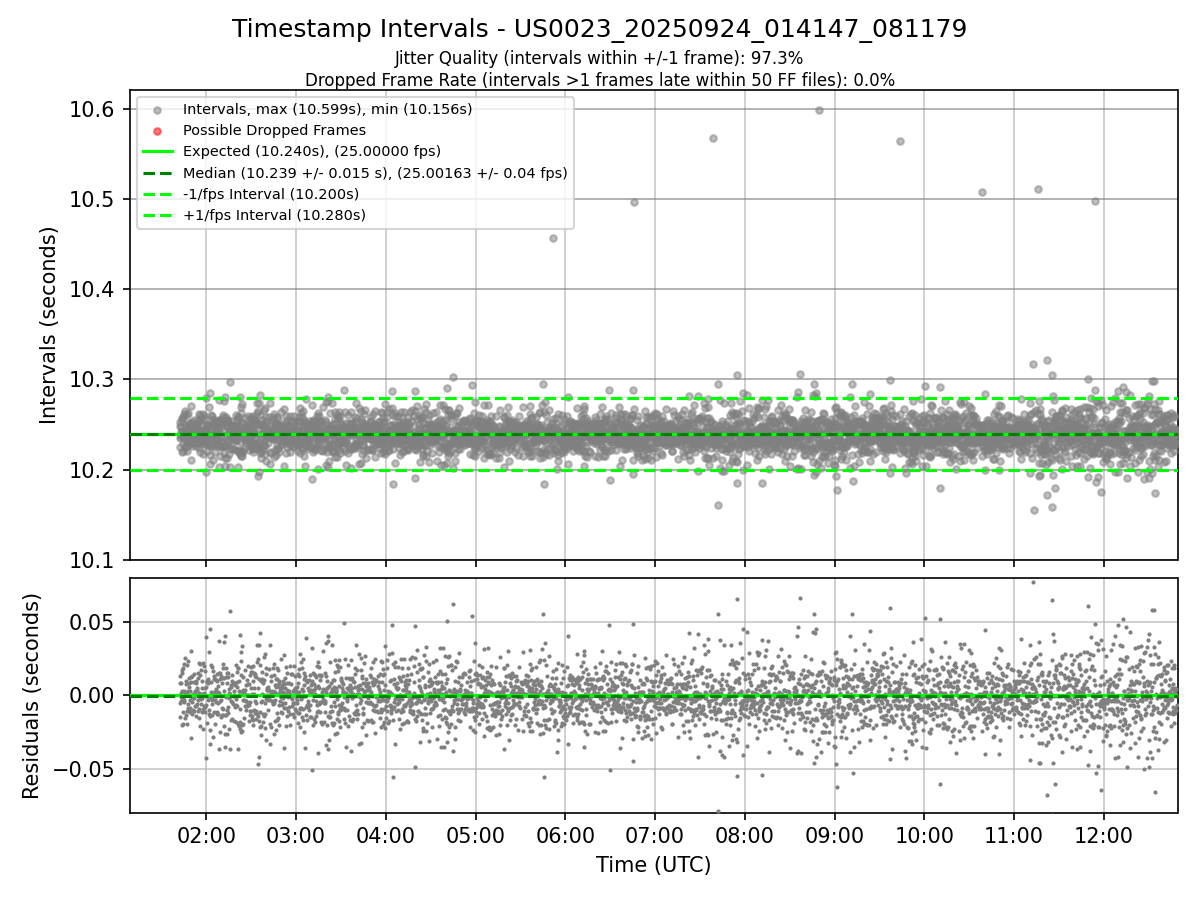Click the 07:00 time tick label

pyautogui.click(x=655, y=835)
